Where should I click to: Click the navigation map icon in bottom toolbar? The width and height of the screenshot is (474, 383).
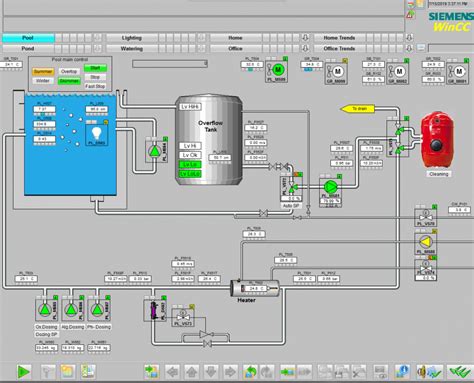pyautogui.click(x=88, y=371)
